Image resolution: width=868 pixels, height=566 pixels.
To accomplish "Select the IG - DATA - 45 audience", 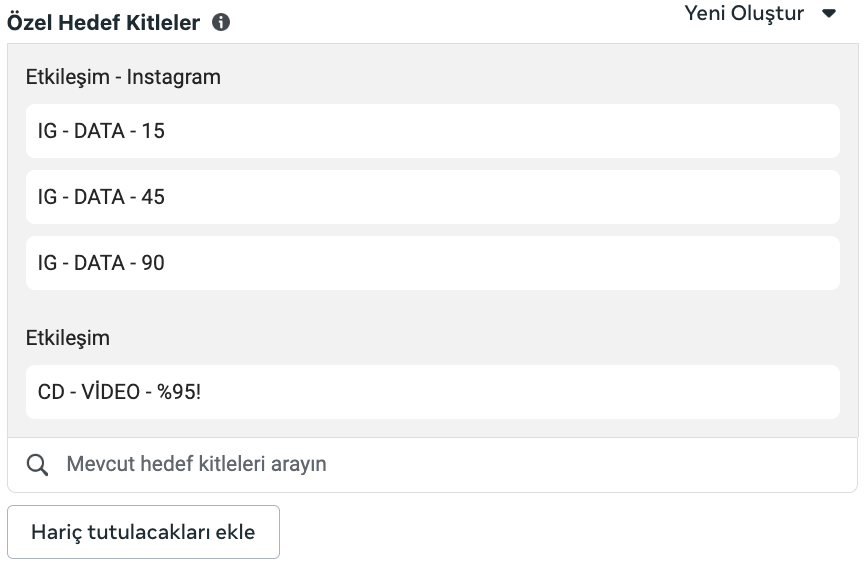I will pyautogui.click(x=432, y=197).
